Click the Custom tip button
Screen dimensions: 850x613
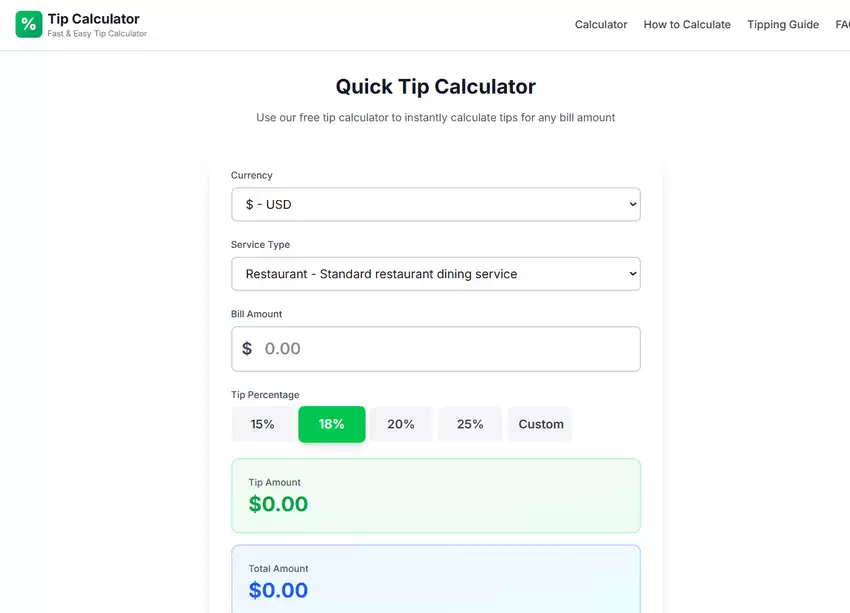tap(540, 424)
